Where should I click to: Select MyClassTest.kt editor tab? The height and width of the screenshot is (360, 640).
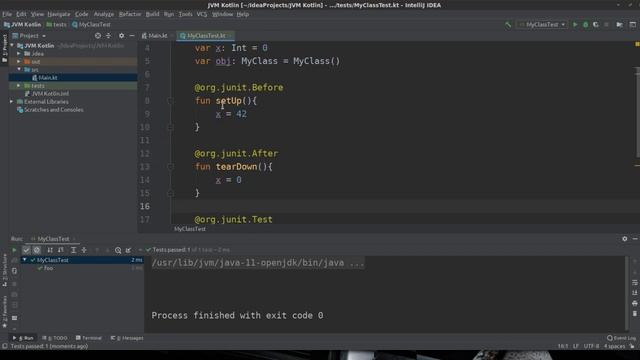pos(206,36)
